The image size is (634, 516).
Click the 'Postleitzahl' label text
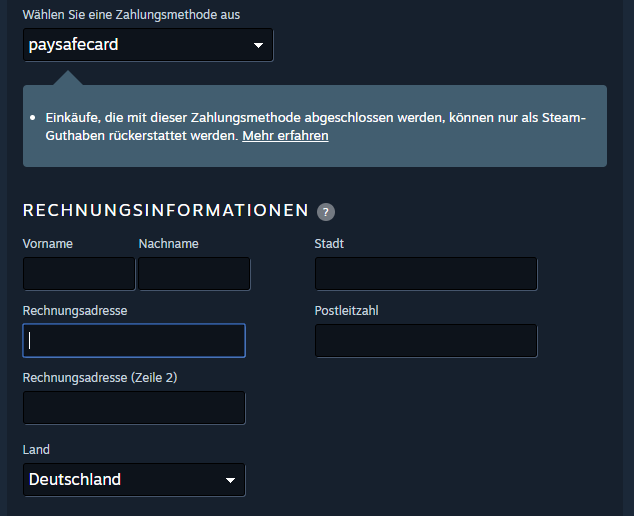pos(346,311)
